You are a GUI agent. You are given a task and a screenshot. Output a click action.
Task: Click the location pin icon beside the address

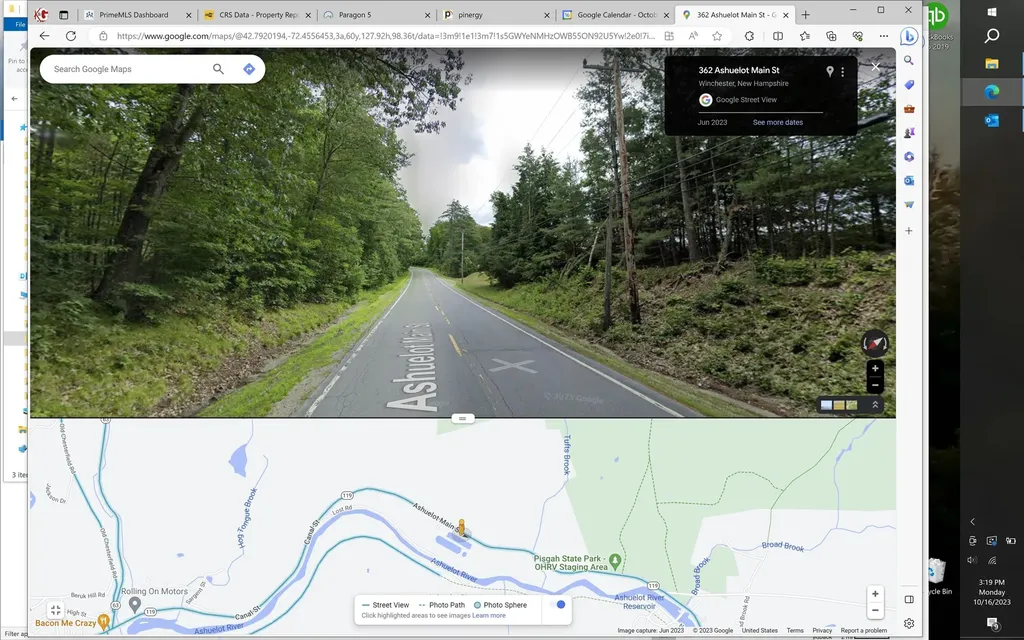pos(829,72)
